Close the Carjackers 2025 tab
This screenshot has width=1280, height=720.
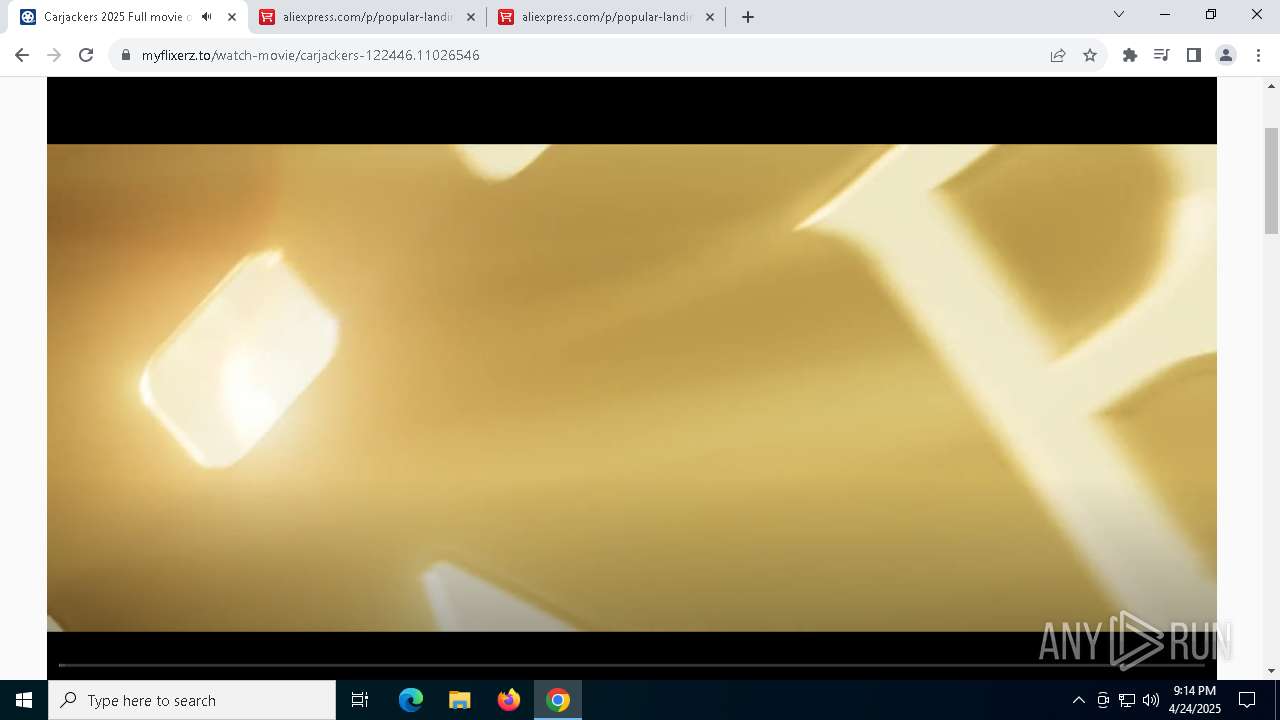(232, 17)
